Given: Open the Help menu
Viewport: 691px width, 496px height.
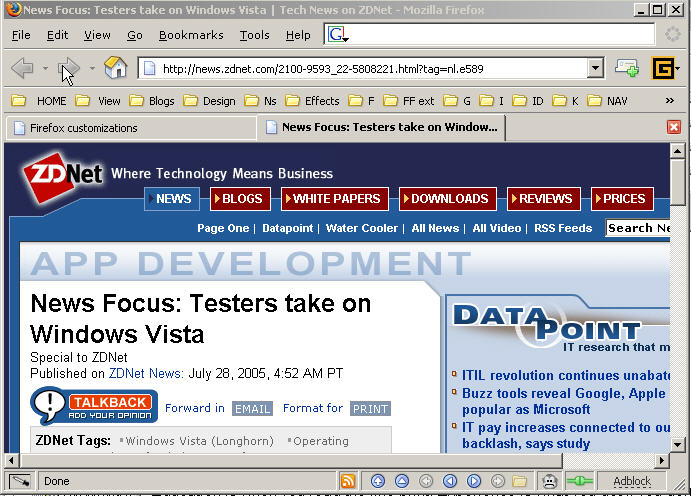Looking at the screenshot, I should pyautogui.click(x=298, y=35).
